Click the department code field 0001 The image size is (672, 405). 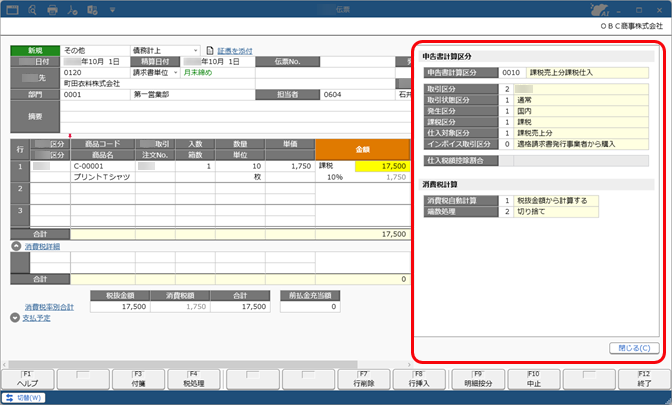pyautogui.click(x=95, y=95)
